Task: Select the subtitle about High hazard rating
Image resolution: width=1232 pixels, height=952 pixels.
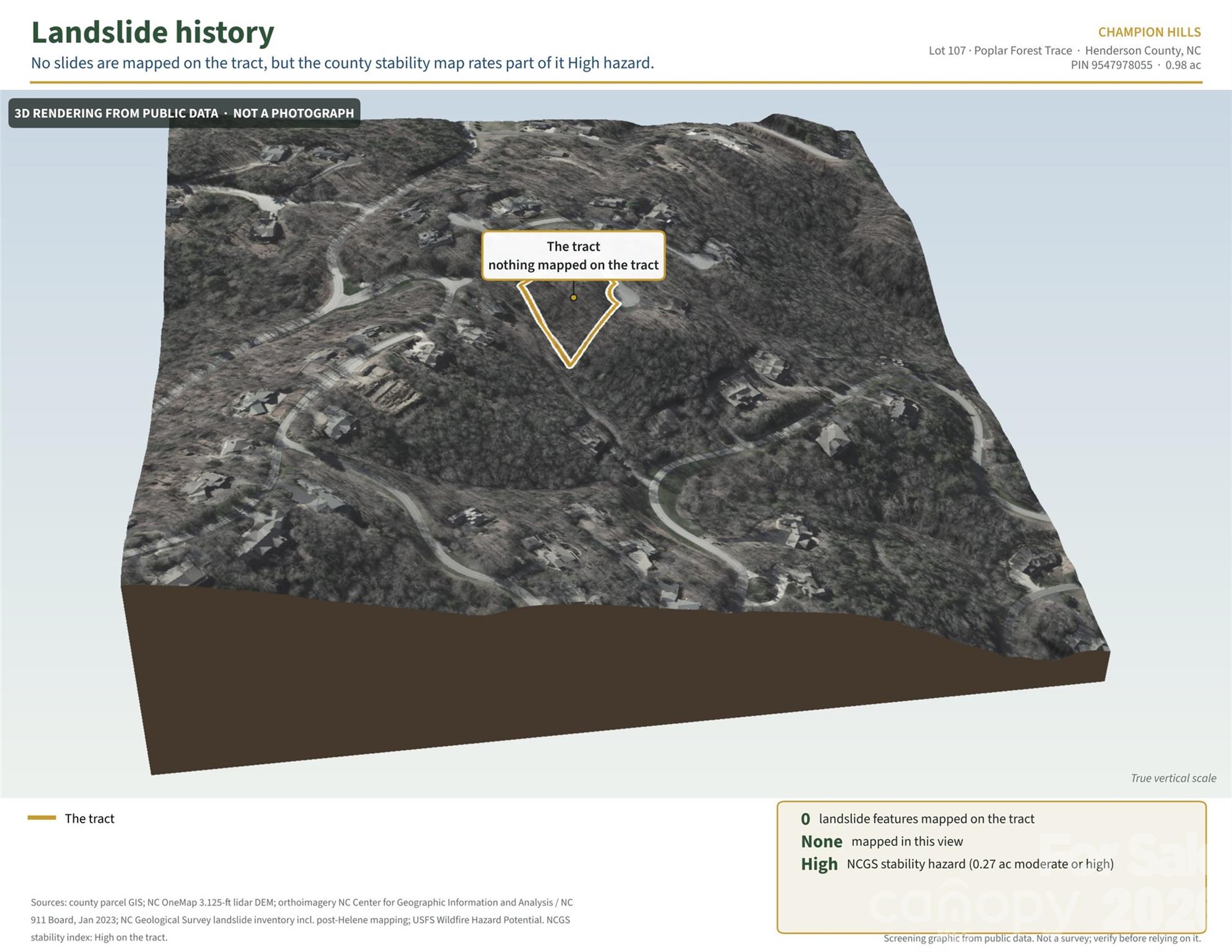Action: pos(342,63)
